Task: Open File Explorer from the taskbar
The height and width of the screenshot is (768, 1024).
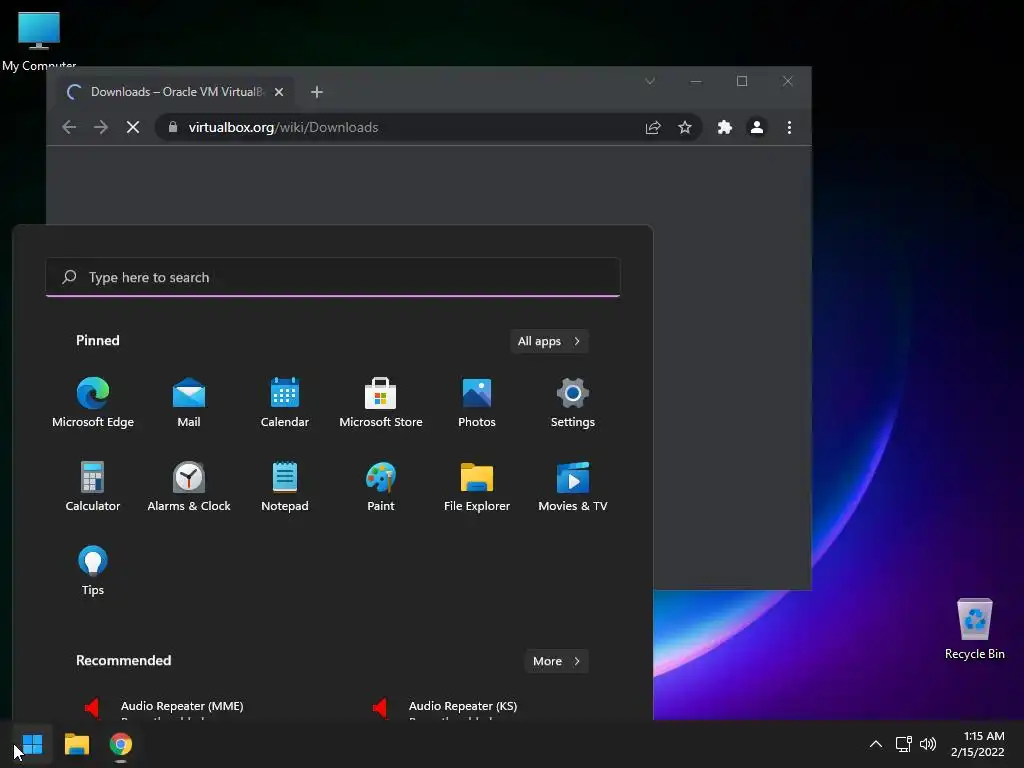Action: point(77,744)
